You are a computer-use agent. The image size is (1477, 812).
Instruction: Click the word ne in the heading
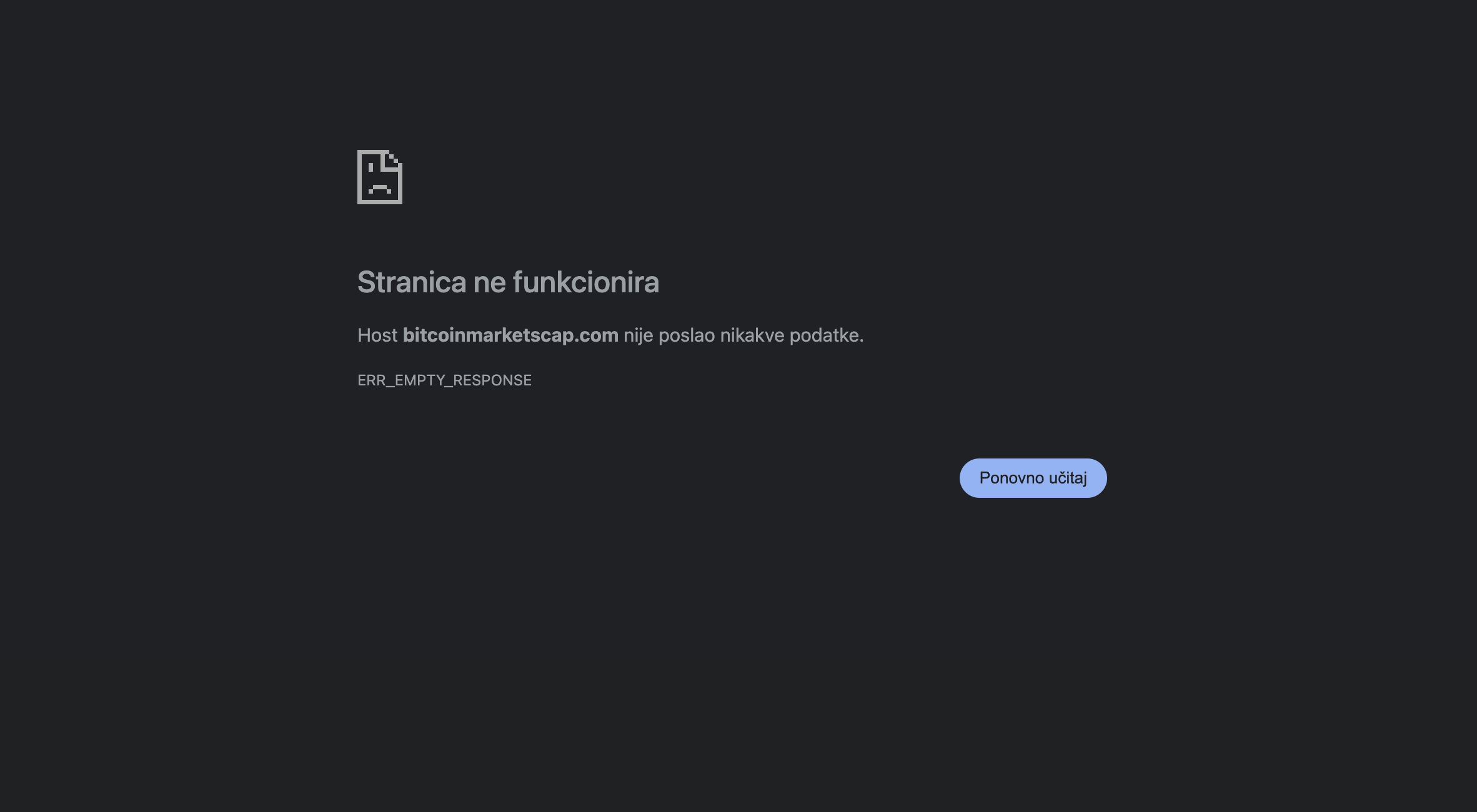[x=489, y=282]
